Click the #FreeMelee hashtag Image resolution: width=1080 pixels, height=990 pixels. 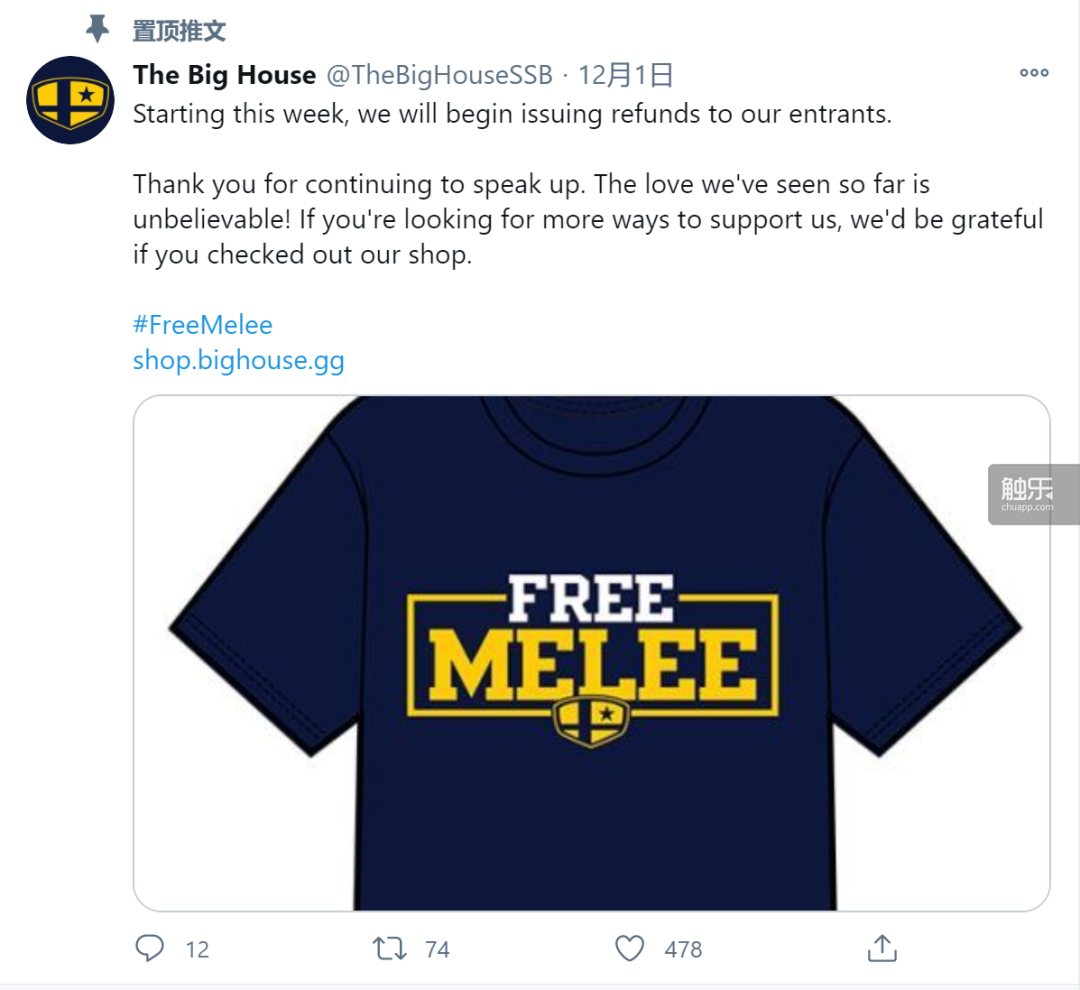tap(202, 324)
